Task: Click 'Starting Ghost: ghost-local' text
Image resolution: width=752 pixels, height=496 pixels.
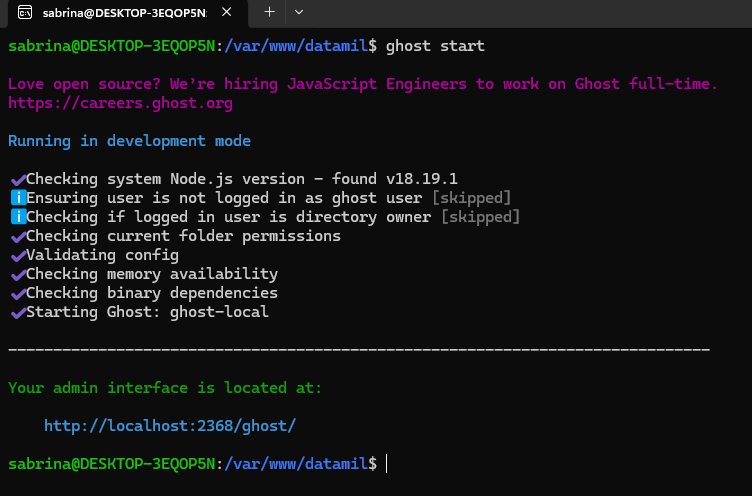Action: point(147,312)
